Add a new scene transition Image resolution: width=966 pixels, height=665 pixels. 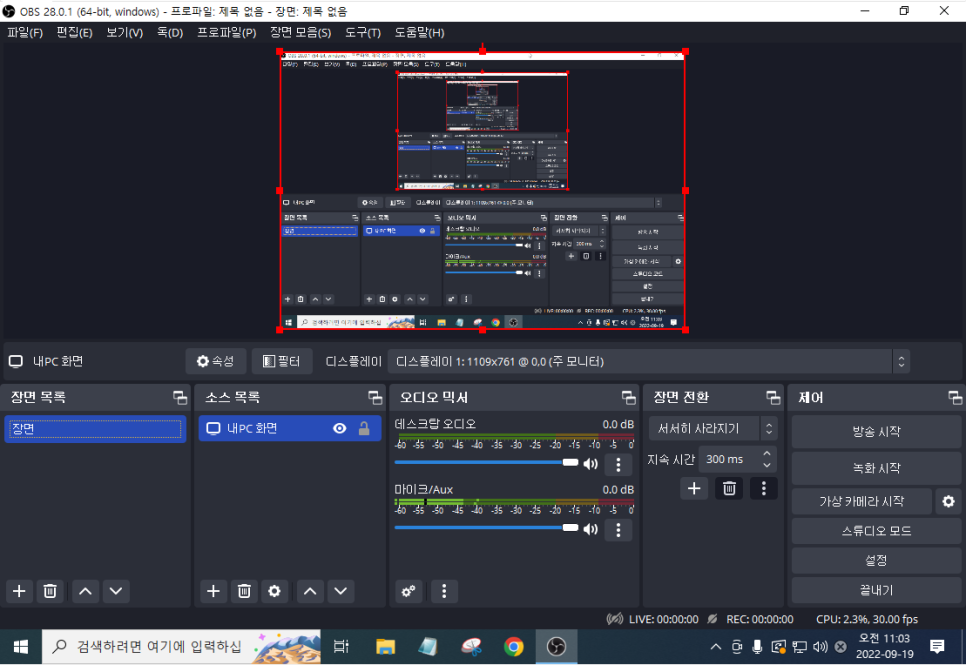click(694, 489)
